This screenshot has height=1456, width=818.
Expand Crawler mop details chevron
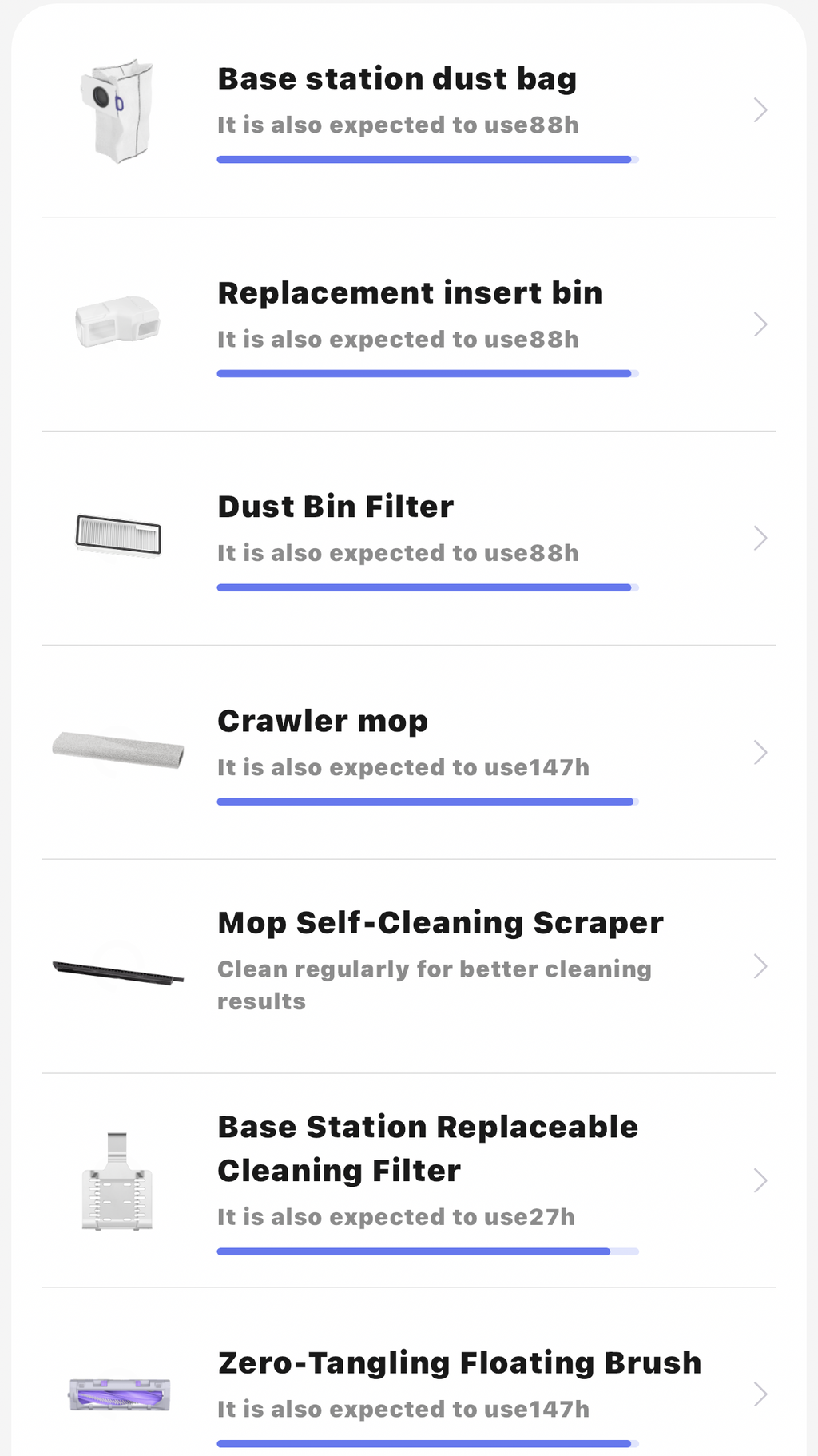(760, 752)
